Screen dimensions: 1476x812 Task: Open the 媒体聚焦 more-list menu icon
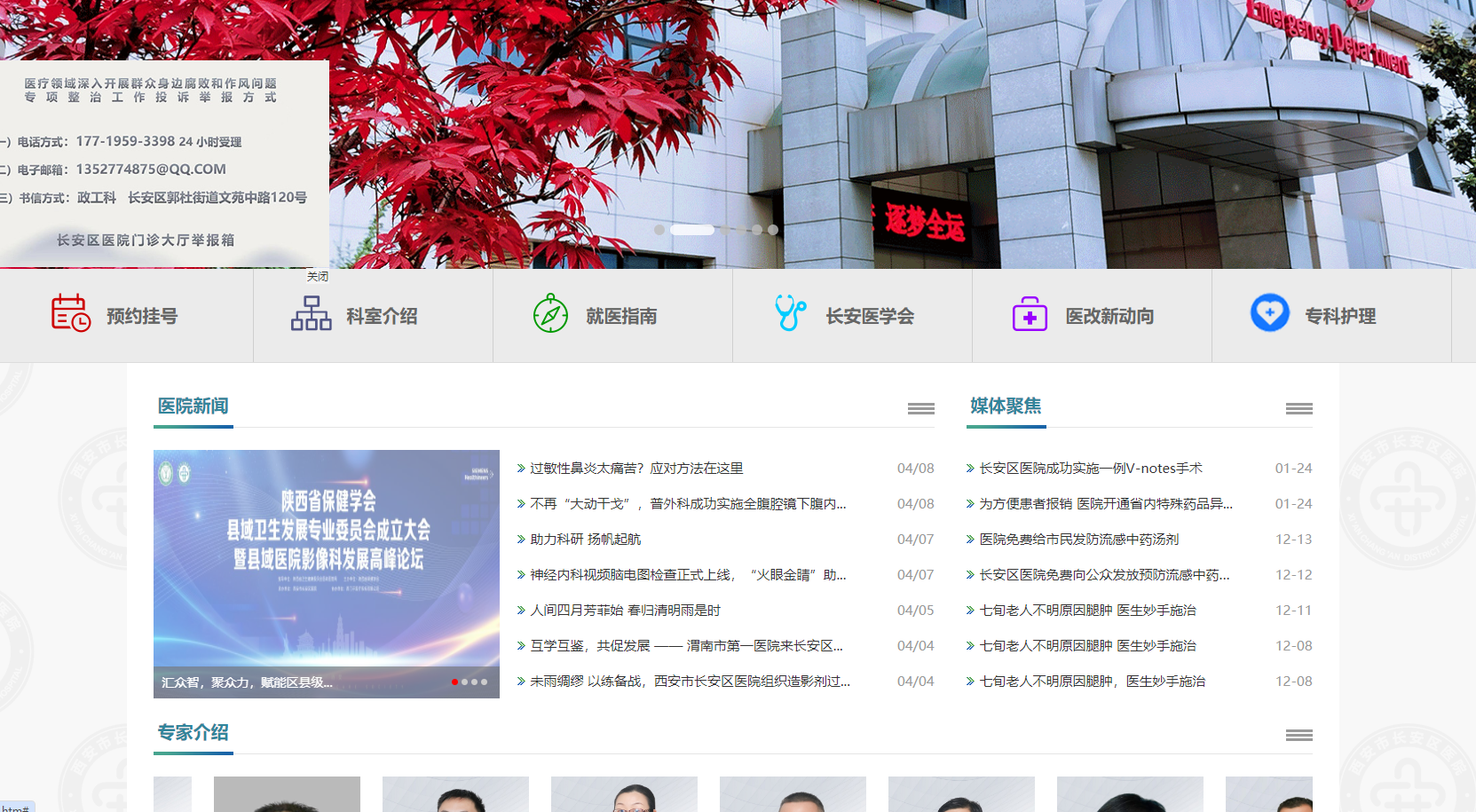click(1298, 408)
